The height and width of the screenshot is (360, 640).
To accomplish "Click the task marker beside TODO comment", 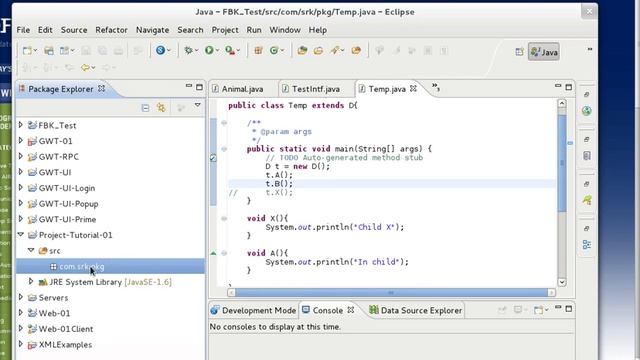I will pyautogui.click(x=213, y=158).
